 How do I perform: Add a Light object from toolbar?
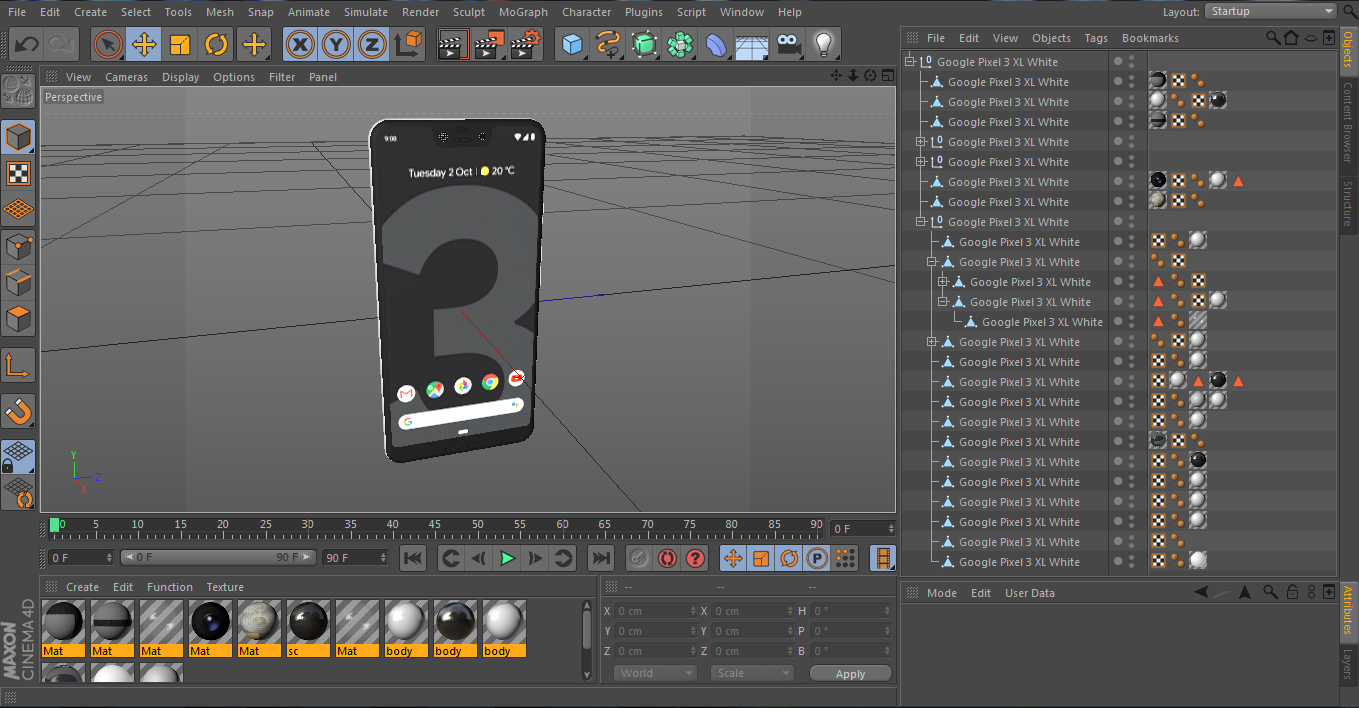pyautogui.click(x=823, y=45)
